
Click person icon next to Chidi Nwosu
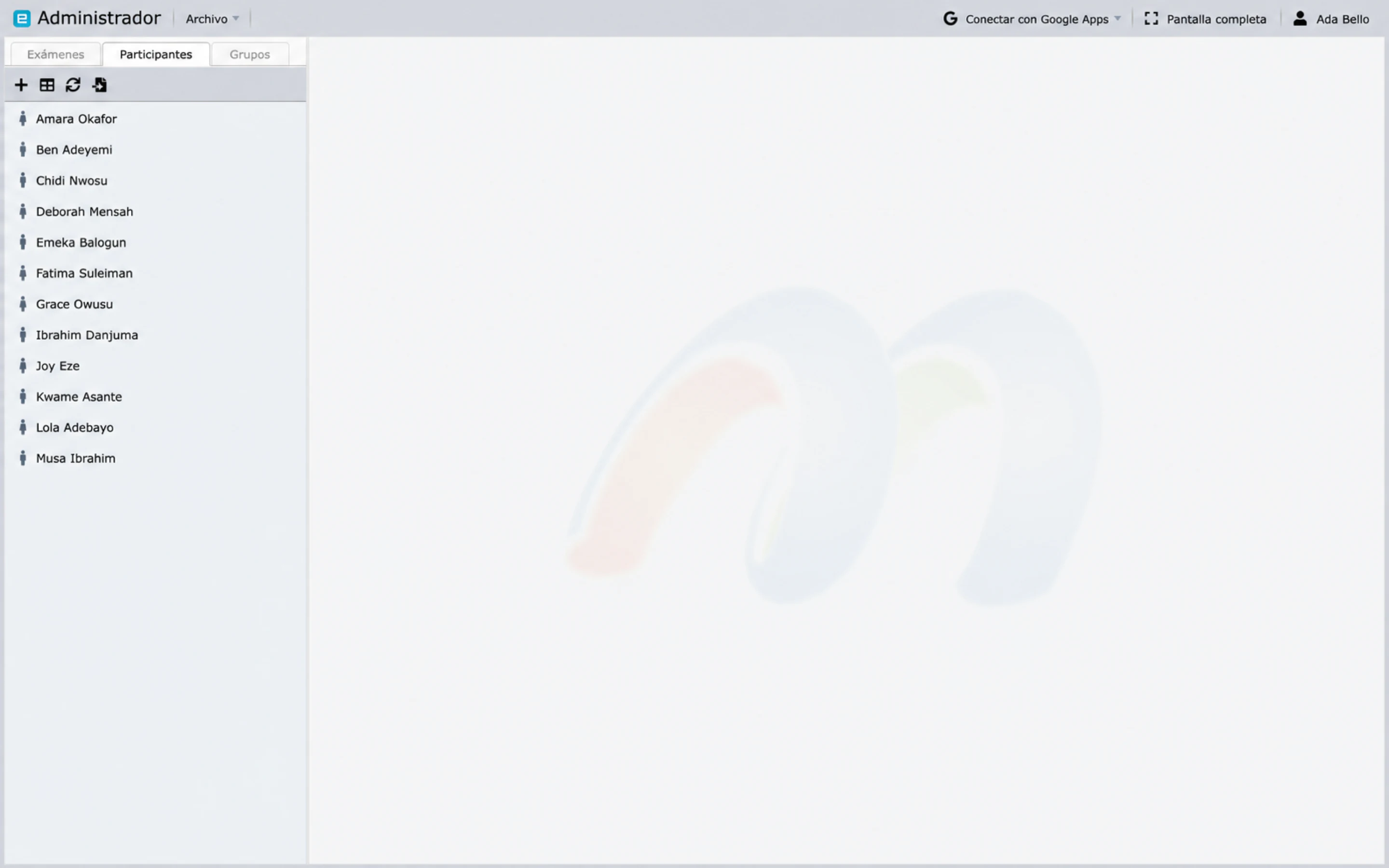pyautogui.click(x=23, y=180)
